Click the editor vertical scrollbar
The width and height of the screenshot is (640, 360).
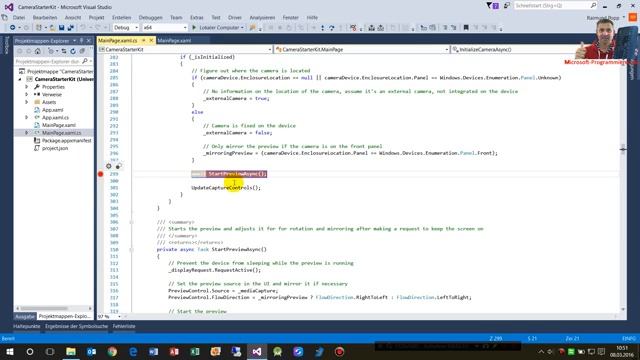click(623, 184)
